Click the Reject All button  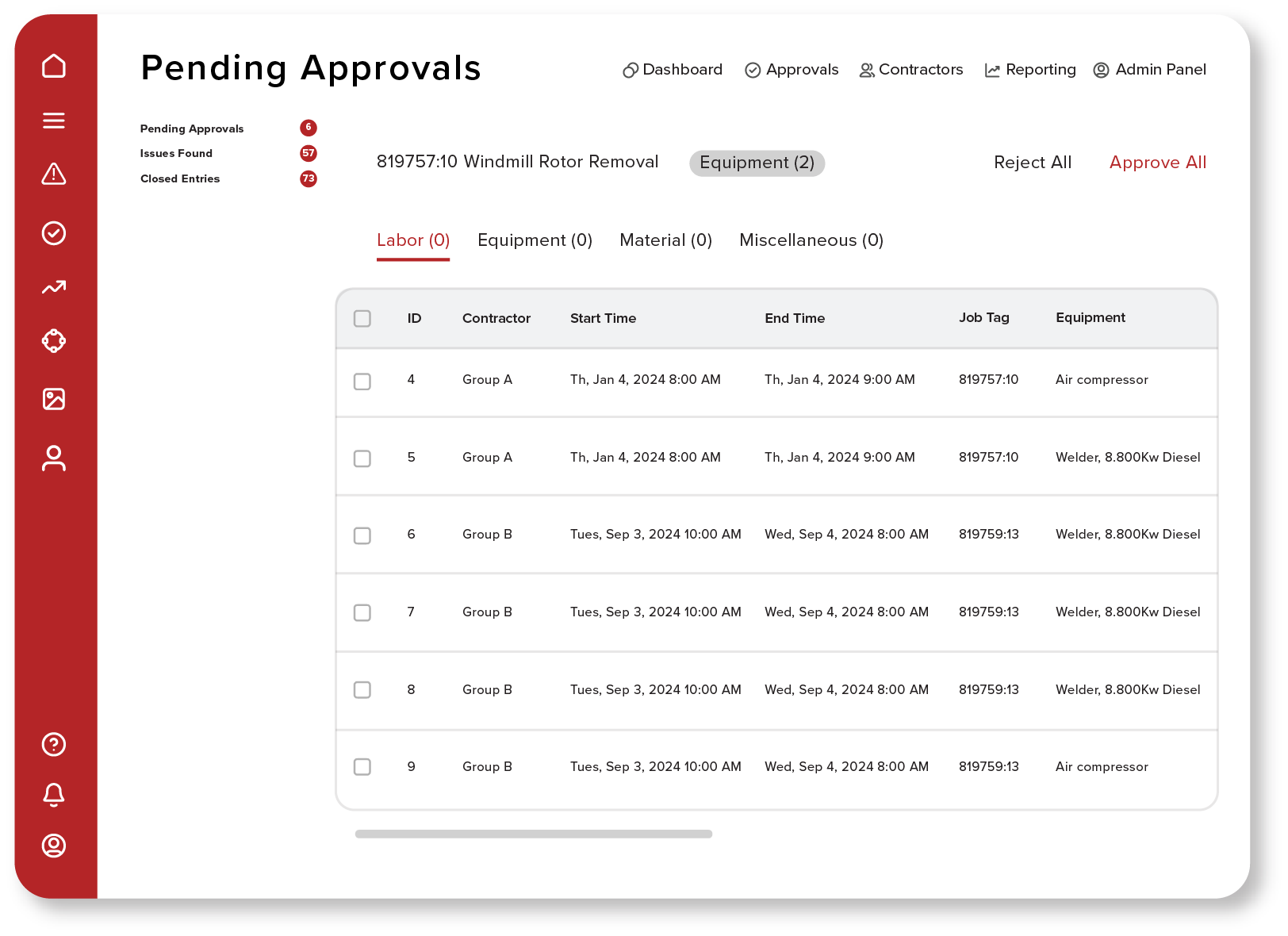tap(1033, 163)
